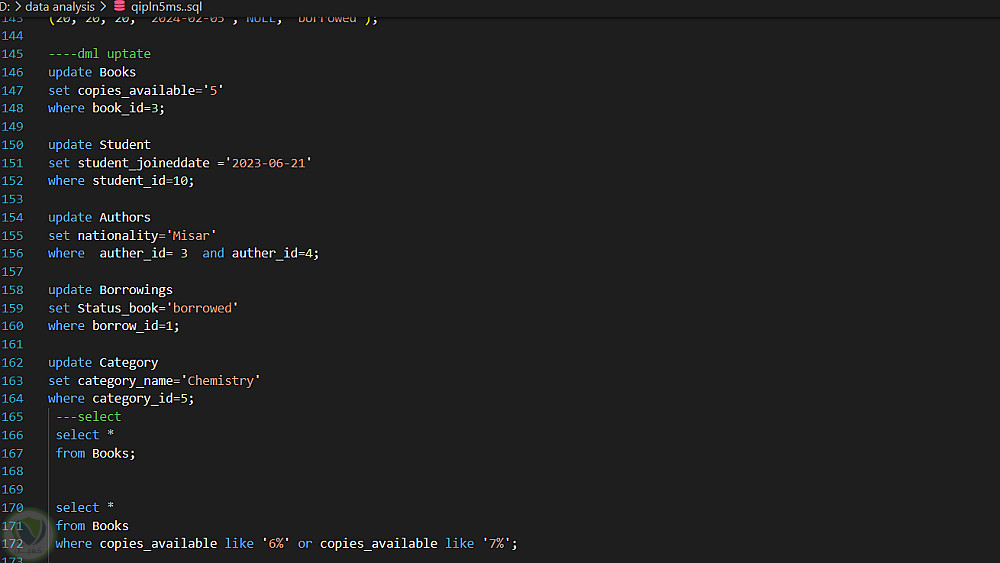Viewport: 1000px width, 563px height.
Task: Click 'where student_id=10;' line
Action: coord(121,181)
